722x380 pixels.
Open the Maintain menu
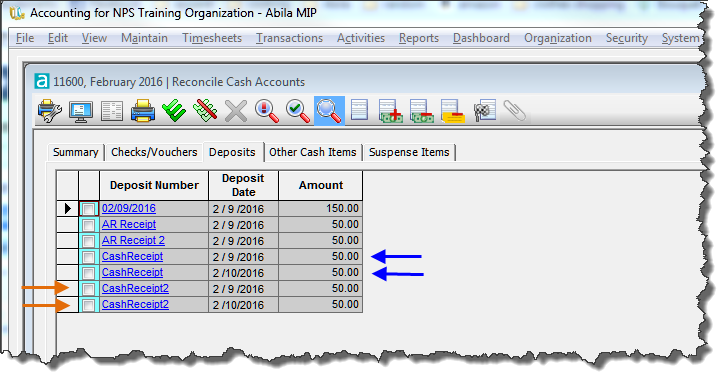point(144,38)
